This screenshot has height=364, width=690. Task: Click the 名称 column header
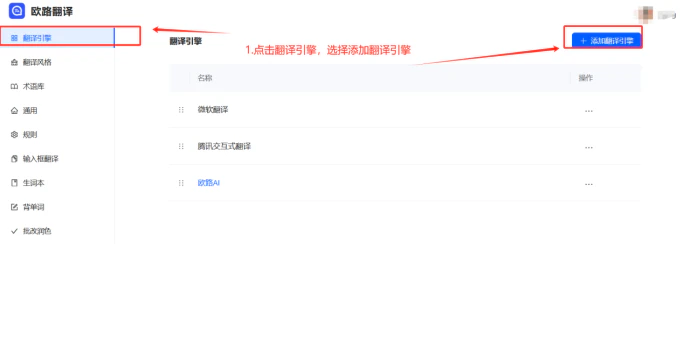pyautogui.click(x=205, y=78)
